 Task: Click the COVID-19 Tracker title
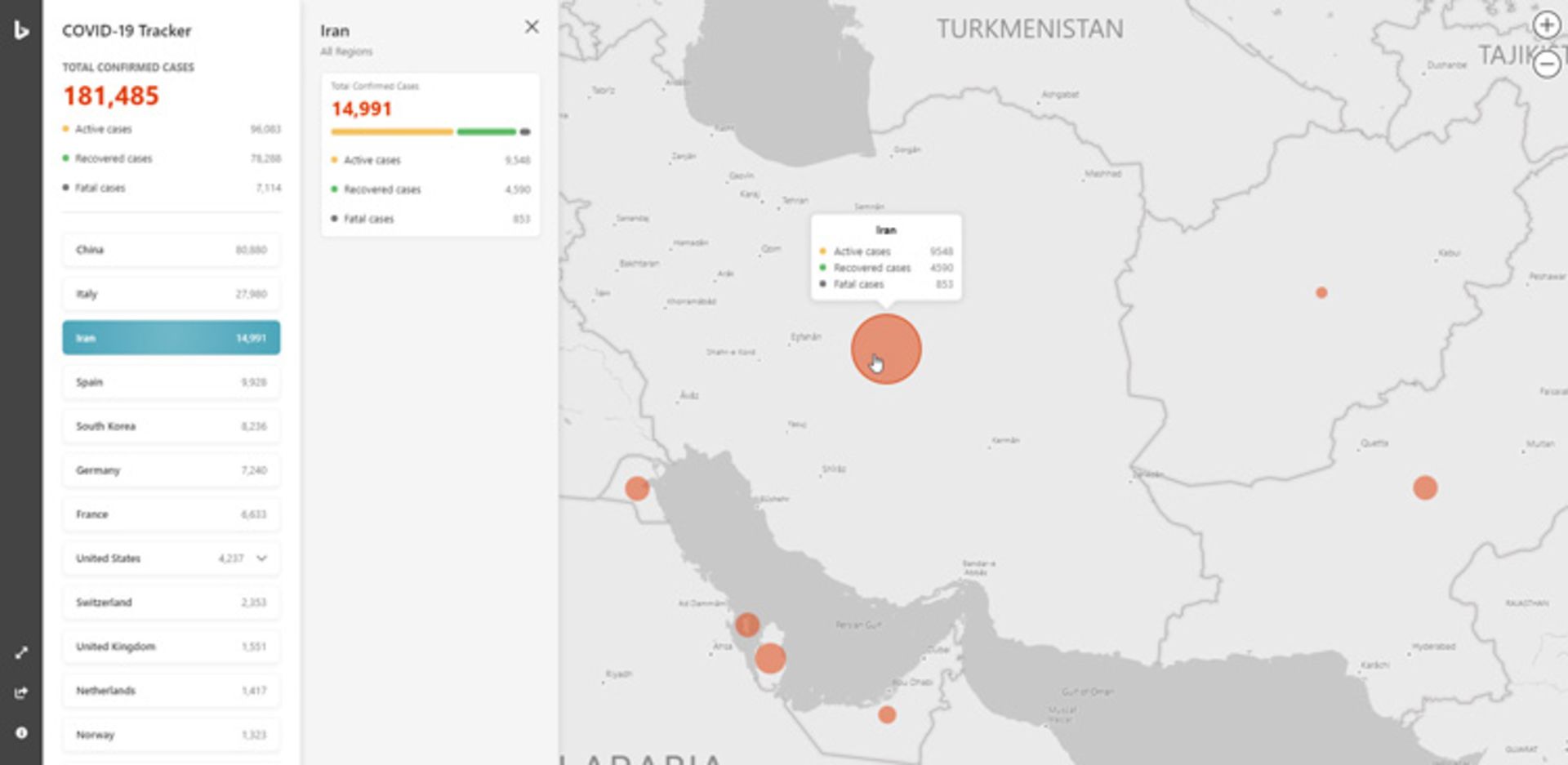tap(127, 31)
